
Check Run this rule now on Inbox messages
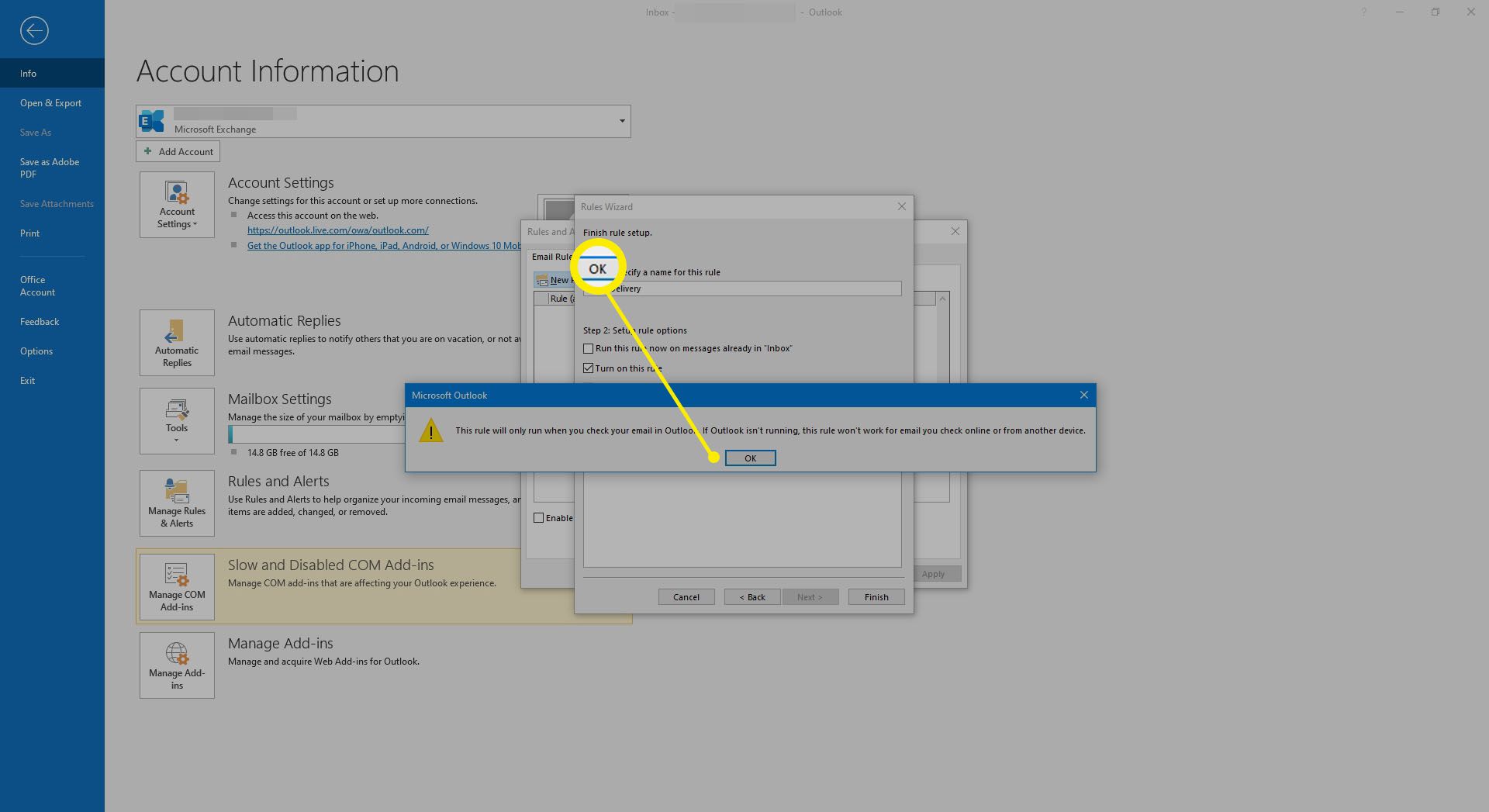pyautogui.click(x=588, y=348)
